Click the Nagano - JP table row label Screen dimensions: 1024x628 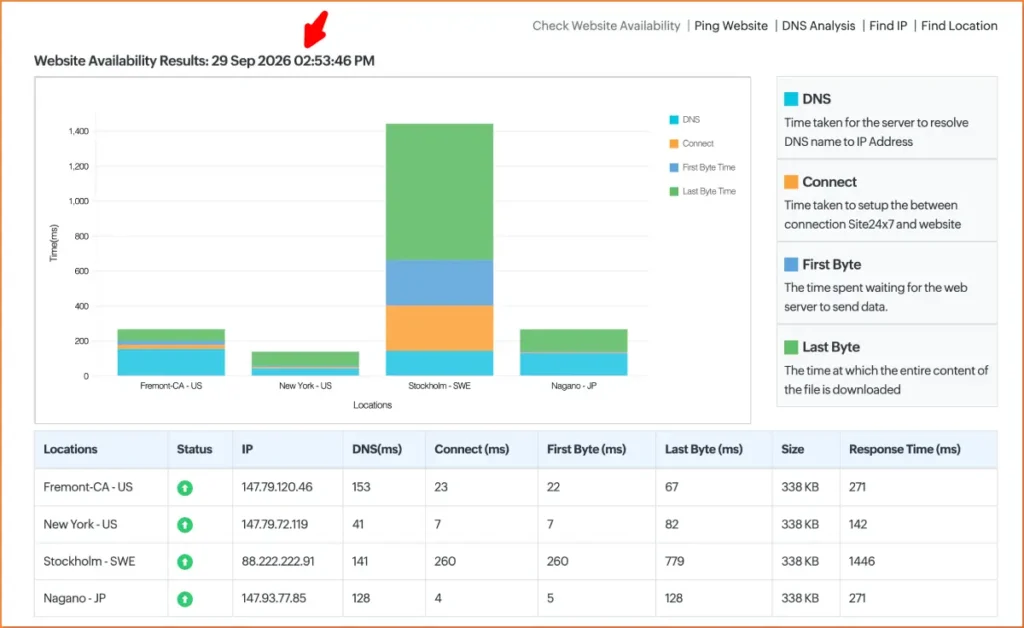(74, 598)
